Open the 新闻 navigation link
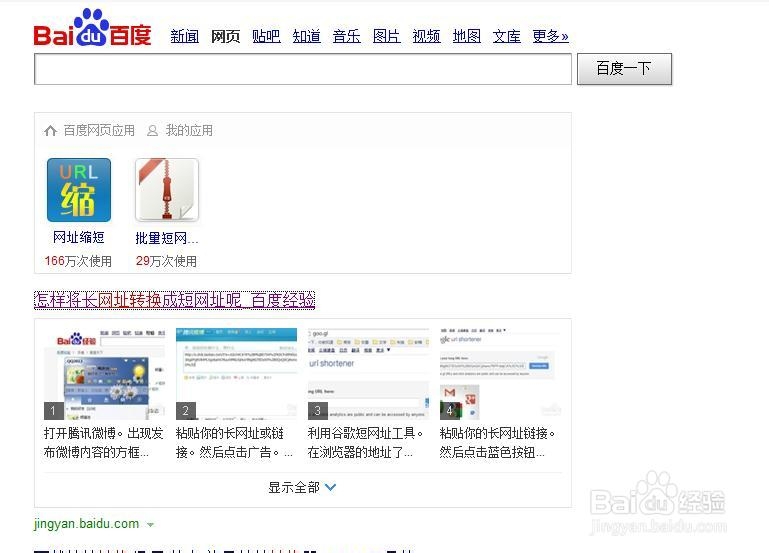This screenshot has width=769, height=553. click(185, 36)
